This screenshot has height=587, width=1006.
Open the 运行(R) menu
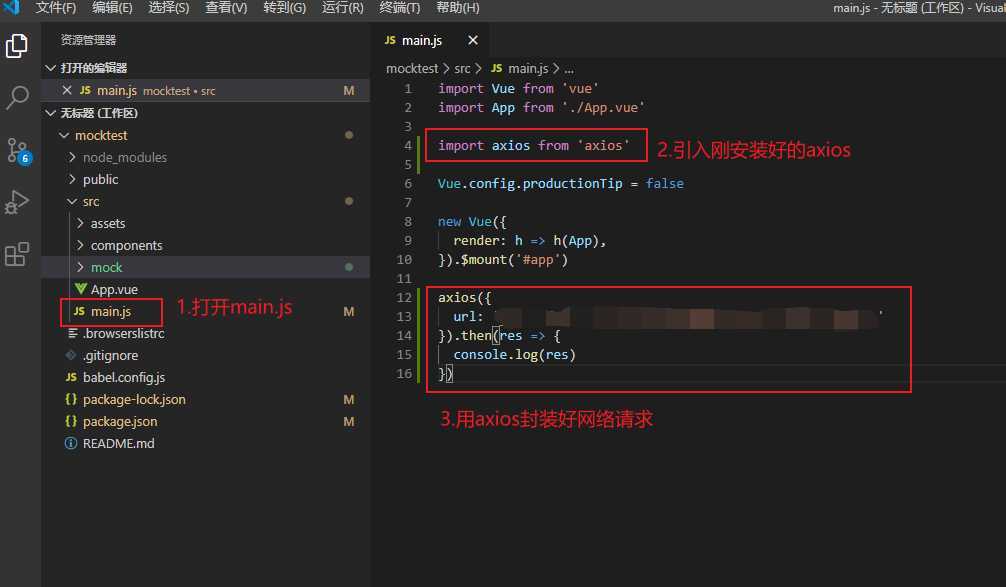point(343,8)
